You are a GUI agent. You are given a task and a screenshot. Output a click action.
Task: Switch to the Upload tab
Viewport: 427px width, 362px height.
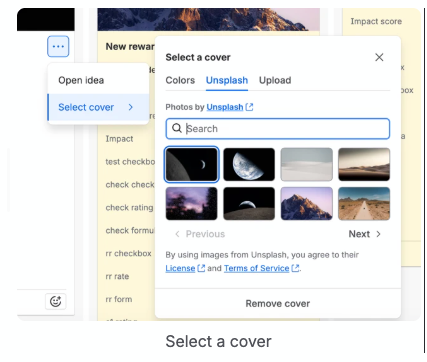point(275,80)
